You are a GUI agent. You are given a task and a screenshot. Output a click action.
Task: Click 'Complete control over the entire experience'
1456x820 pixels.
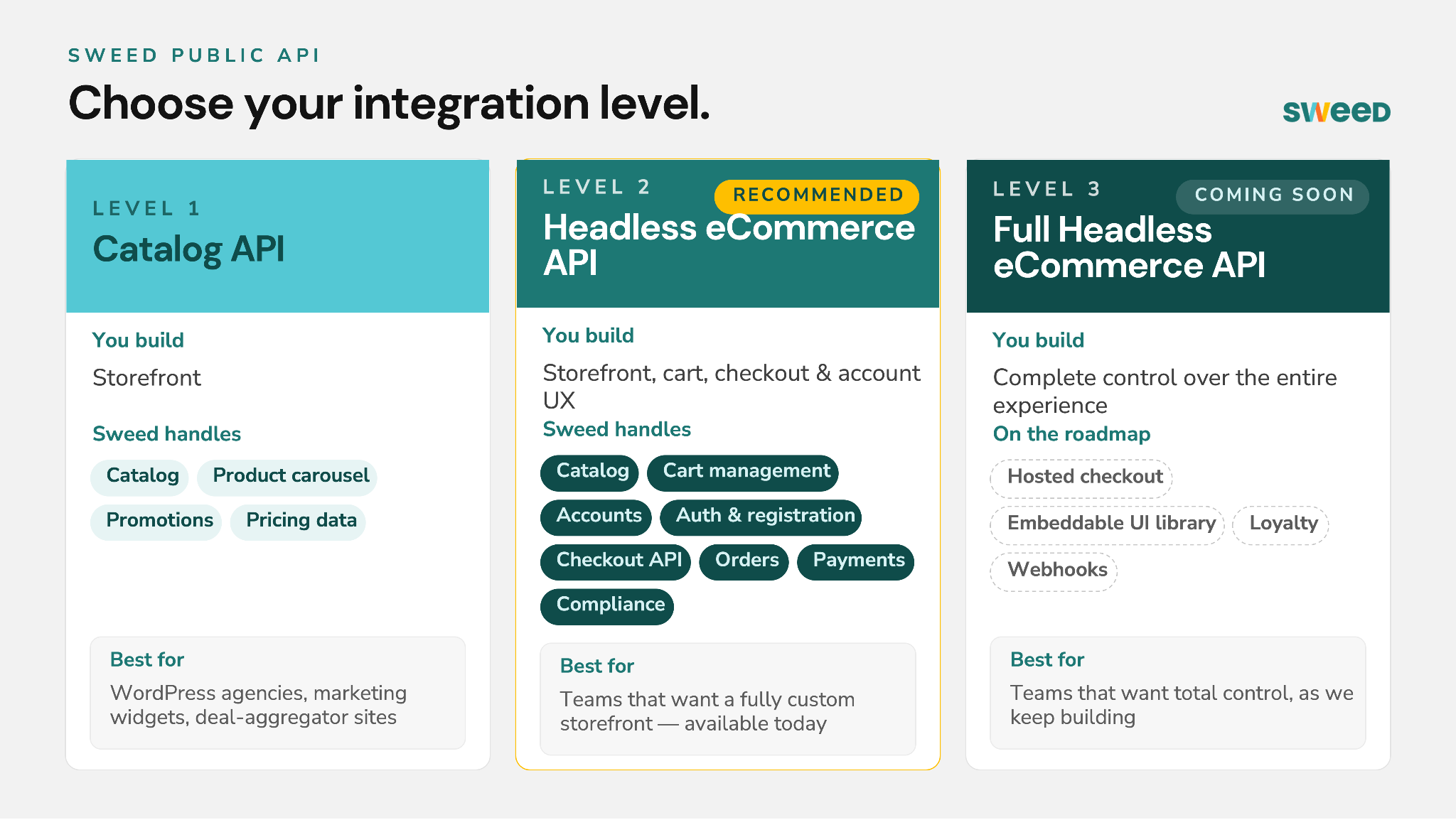(x=1165, y=392)
